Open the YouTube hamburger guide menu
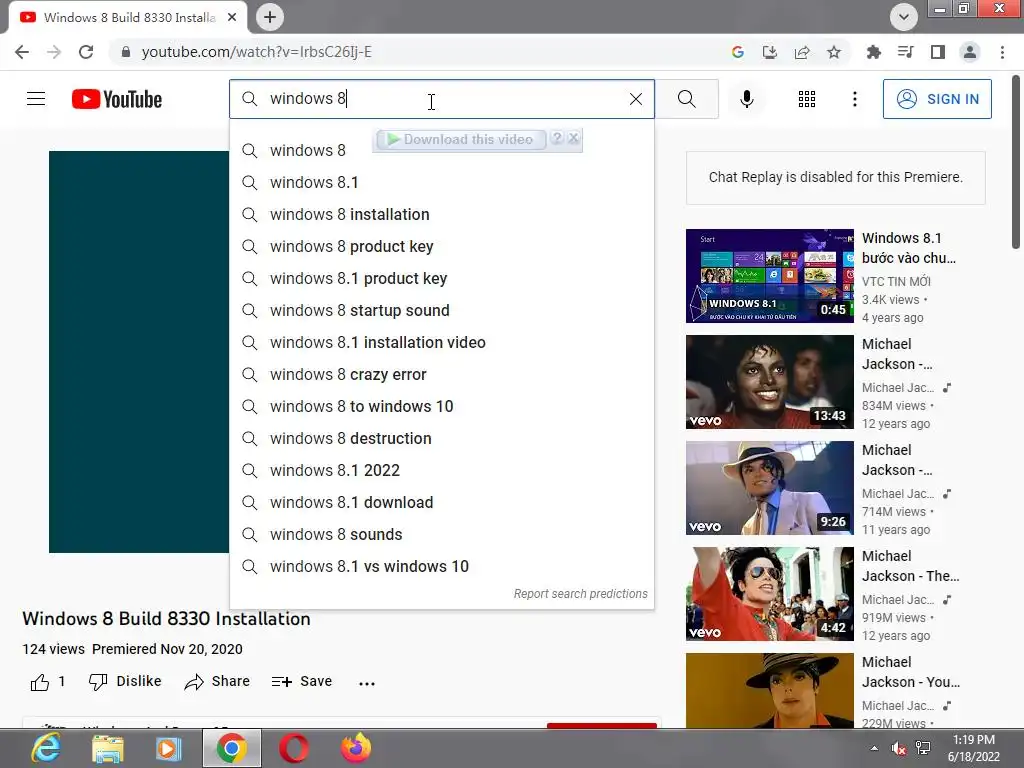Screen dimensions: 1024x768 [x=36, y=99]
